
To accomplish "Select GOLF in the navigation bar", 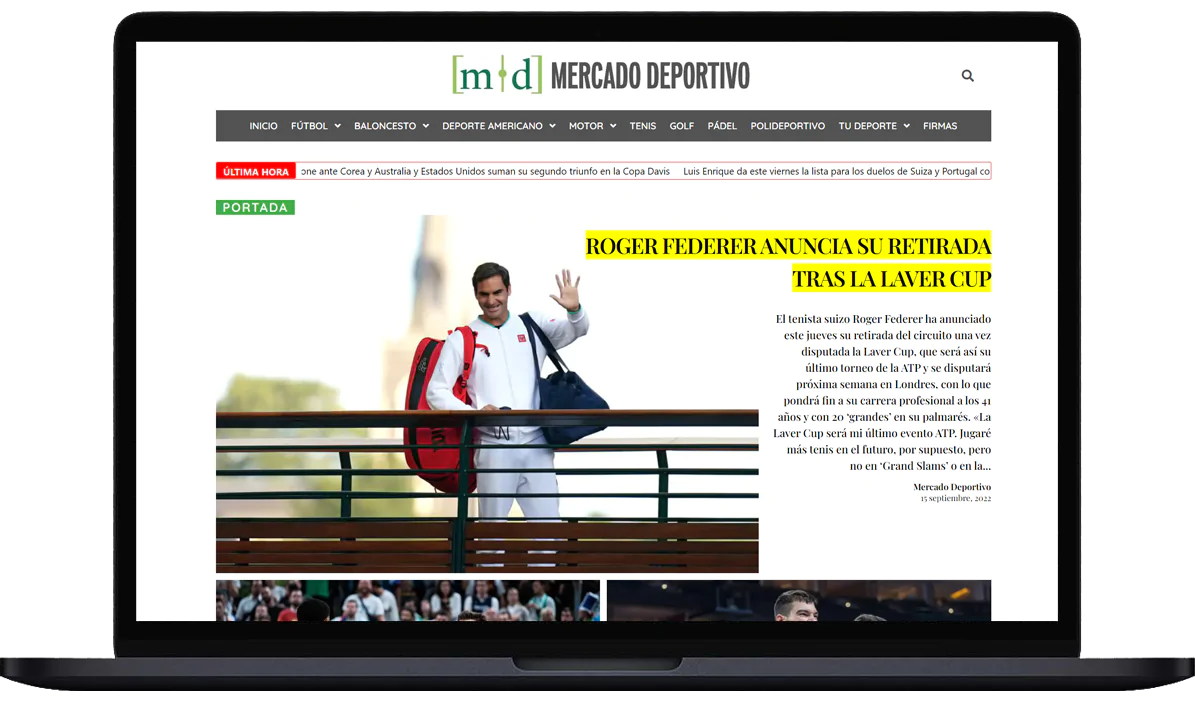I will pyautogui.click(x=681, y=126).
